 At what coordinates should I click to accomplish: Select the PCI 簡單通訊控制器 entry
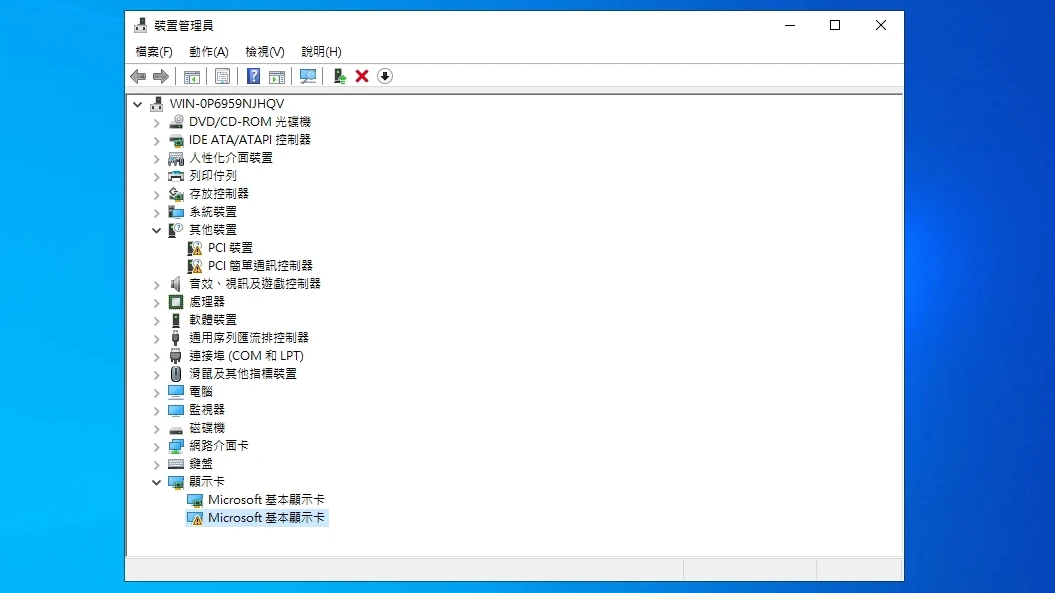pyautogui.click(x=260, y=266)
